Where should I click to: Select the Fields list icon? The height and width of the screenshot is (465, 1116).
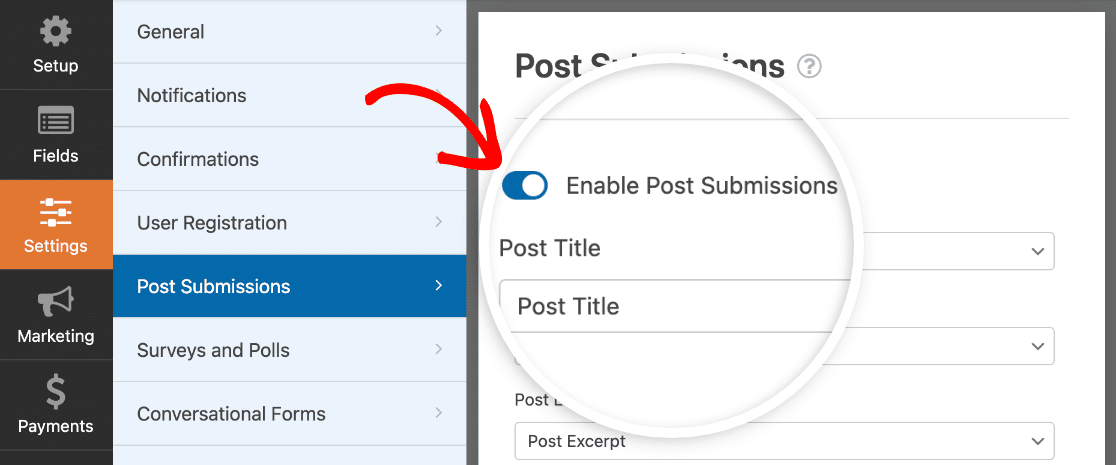[55, 122]
